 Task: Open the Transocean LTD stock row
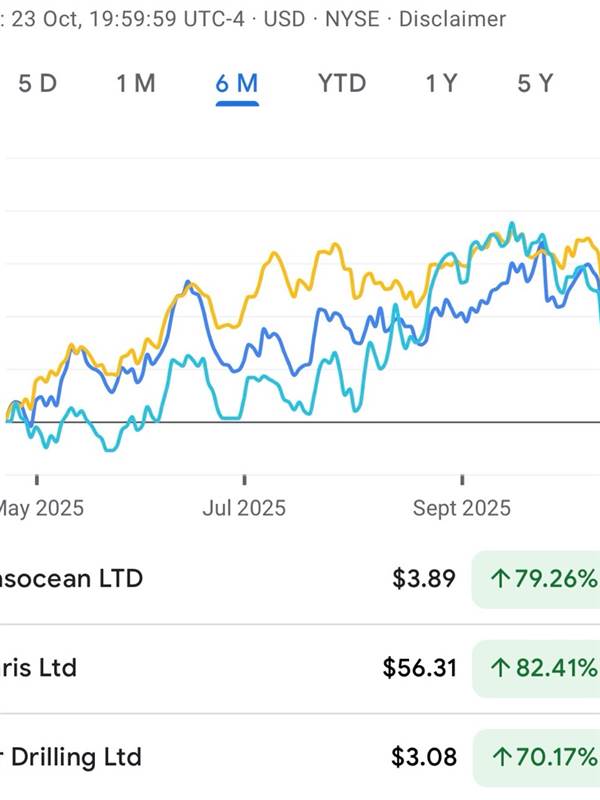[70, 578]
